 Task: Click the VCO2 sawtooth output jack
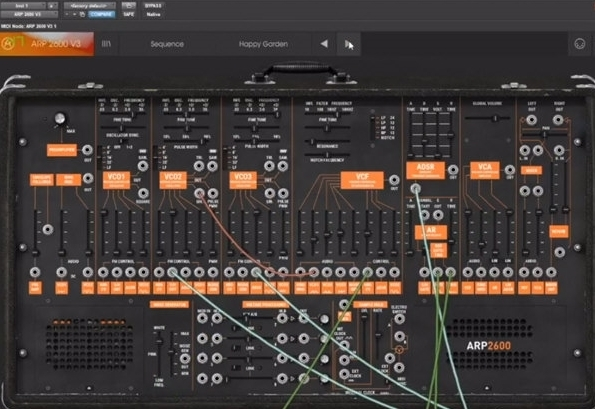[212, 166]
